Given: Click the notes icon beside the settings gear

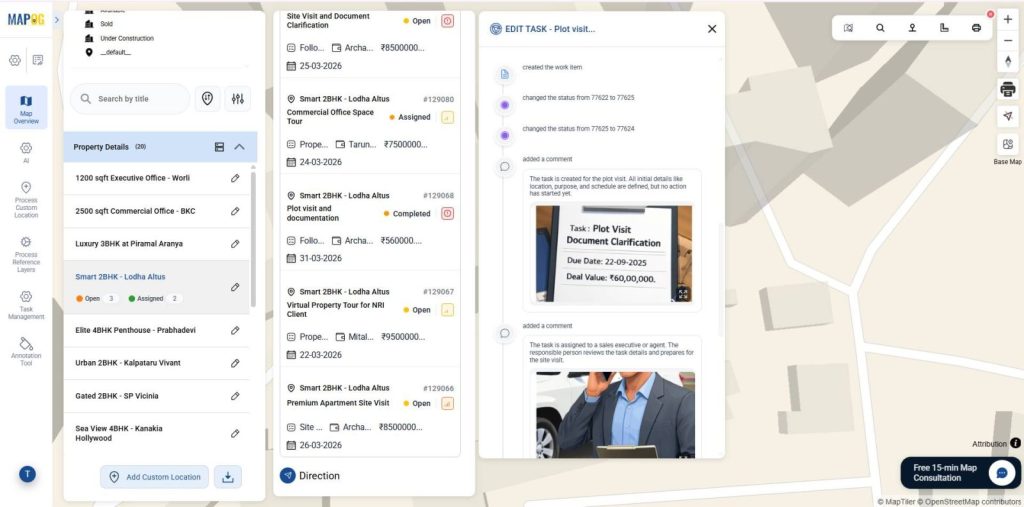Looking at the screenshot, I should (38, 60).
